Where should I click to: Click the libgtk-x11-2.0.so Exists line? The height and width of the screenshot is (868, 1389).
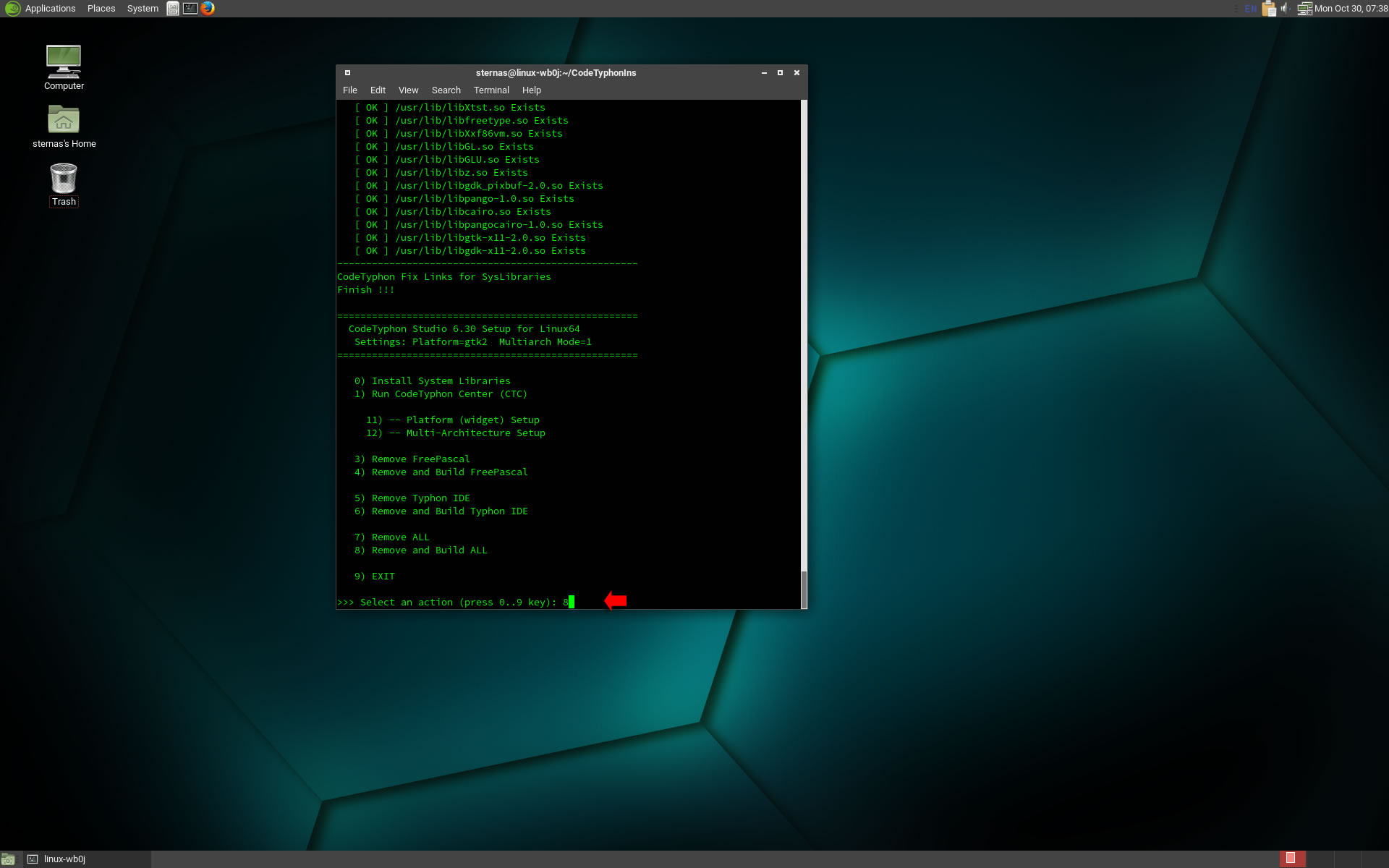(x=470, y=238)
